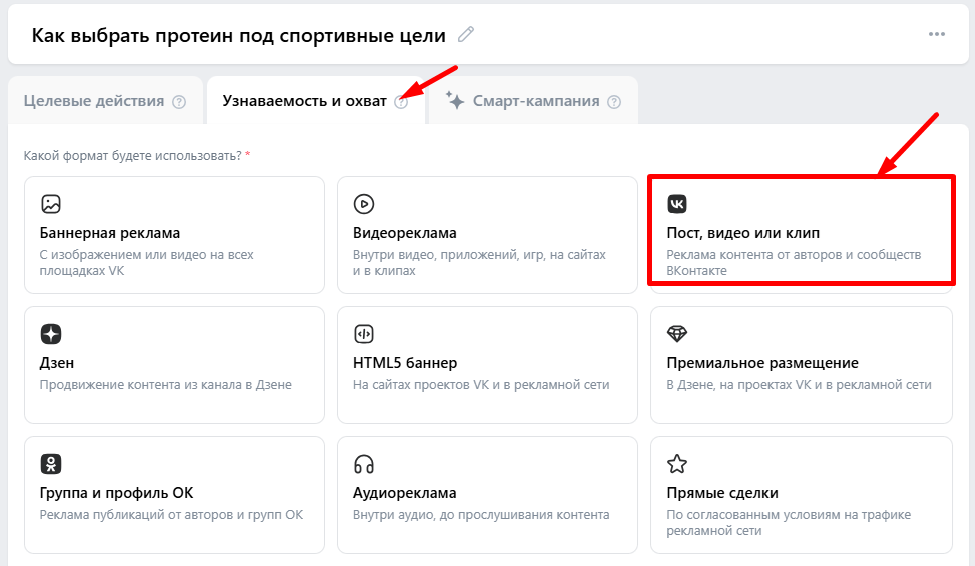Click the pencil icon beside the campaign title
Viewport: 975px width, 566px height.
tap(465, 35)
